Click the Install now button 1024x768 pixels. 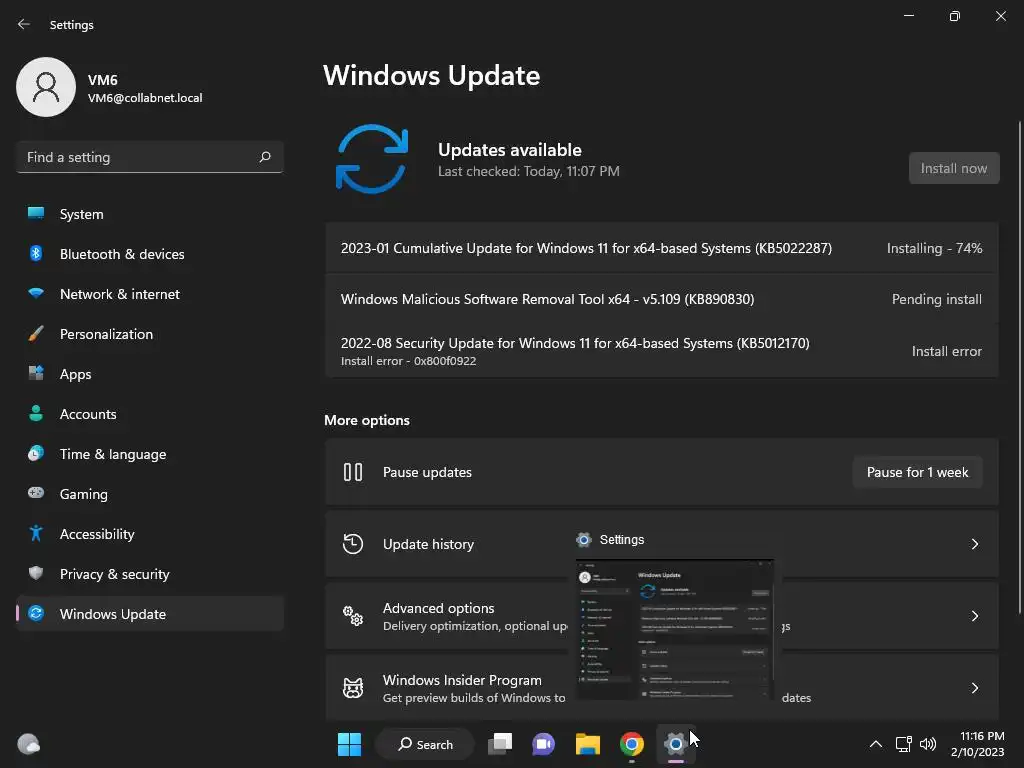pos(953,168)
